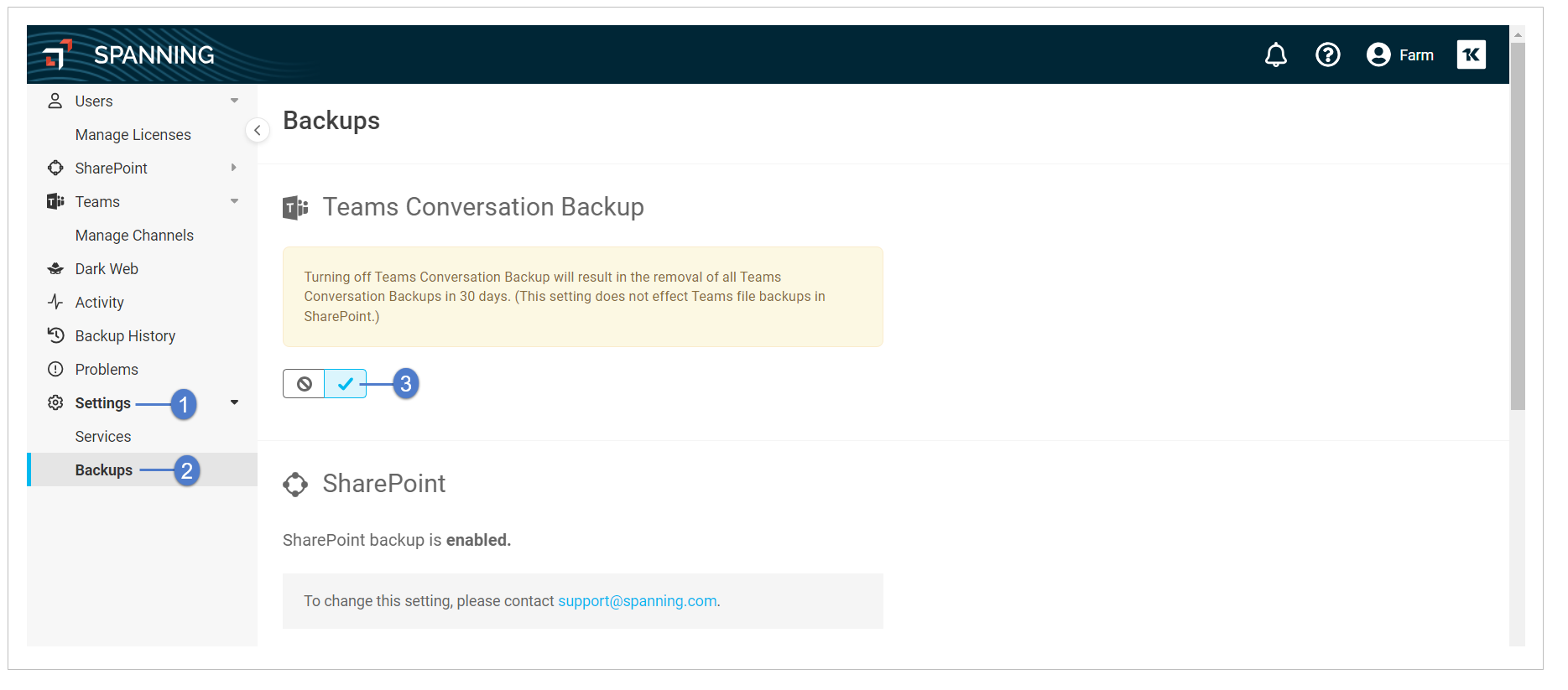1568x690 pixels.
Task: Click the Backups page heading
Action: tap(331, 120)
